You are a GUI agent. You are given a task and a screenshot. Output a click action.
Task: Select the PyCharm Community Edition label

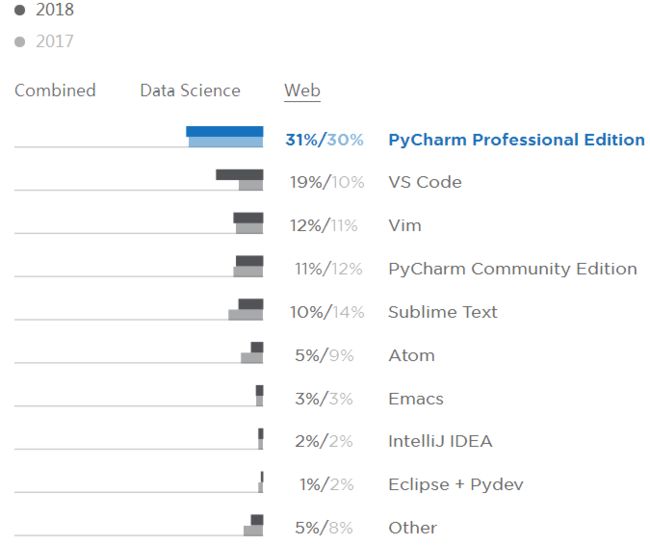(513, 269)
